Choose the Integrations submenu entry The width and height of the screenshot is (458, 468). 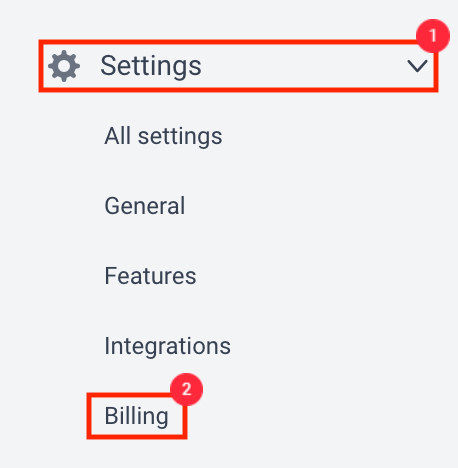click(x=167, y=346)
